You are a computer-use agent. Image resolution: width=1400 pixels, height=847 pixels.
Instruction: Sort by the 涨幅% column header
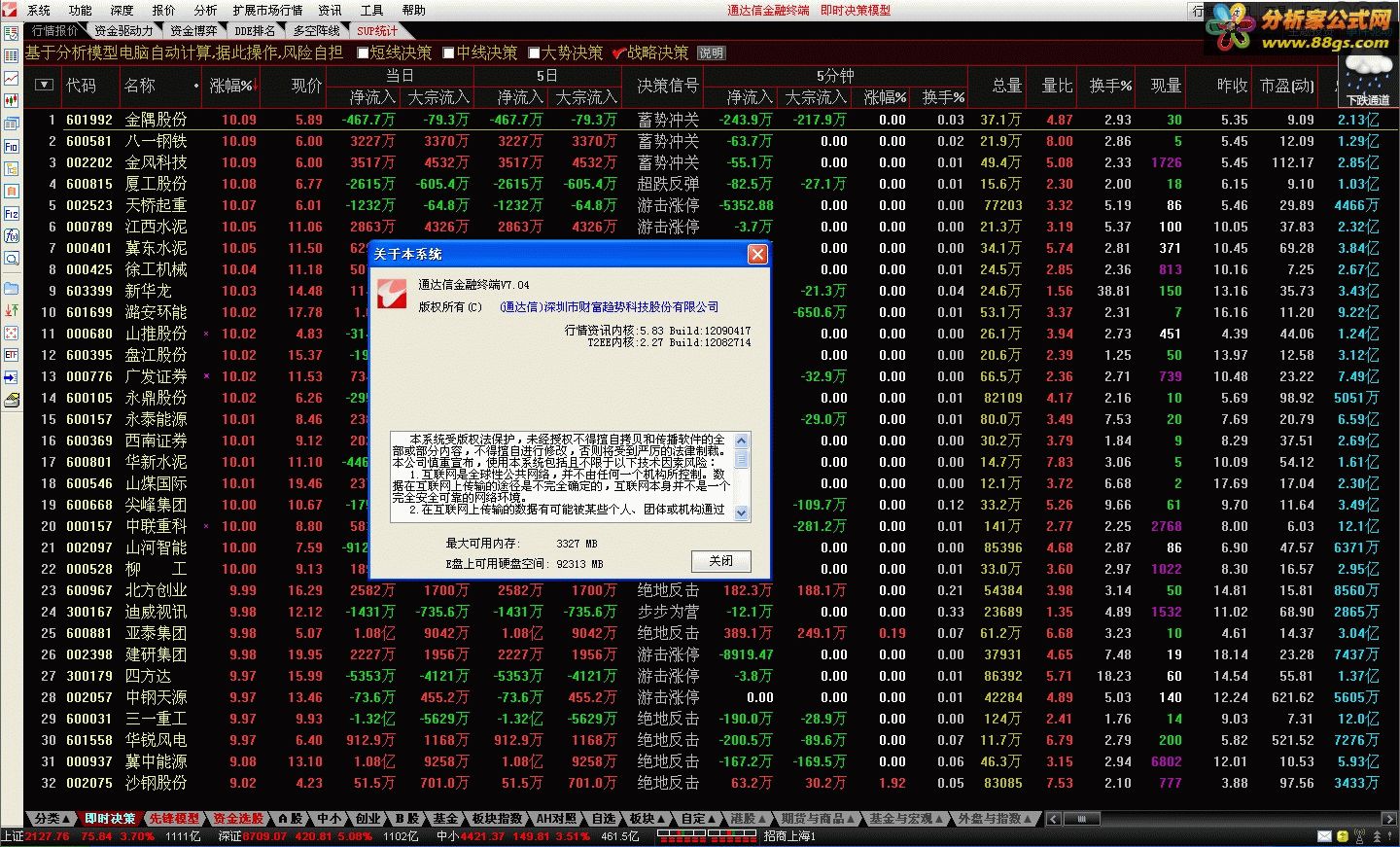click(232, 86)
